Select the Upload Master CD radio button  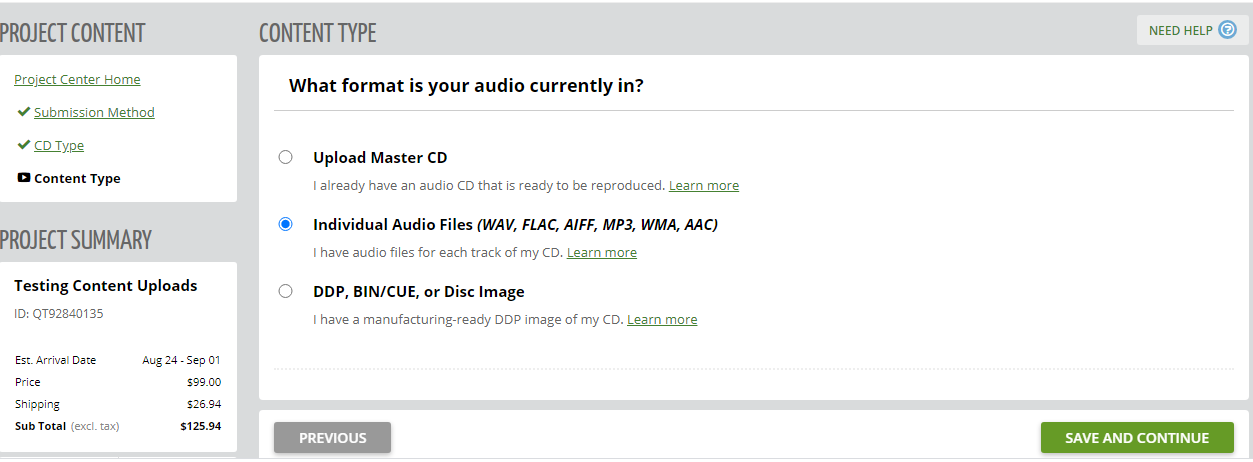pos(286,157)
